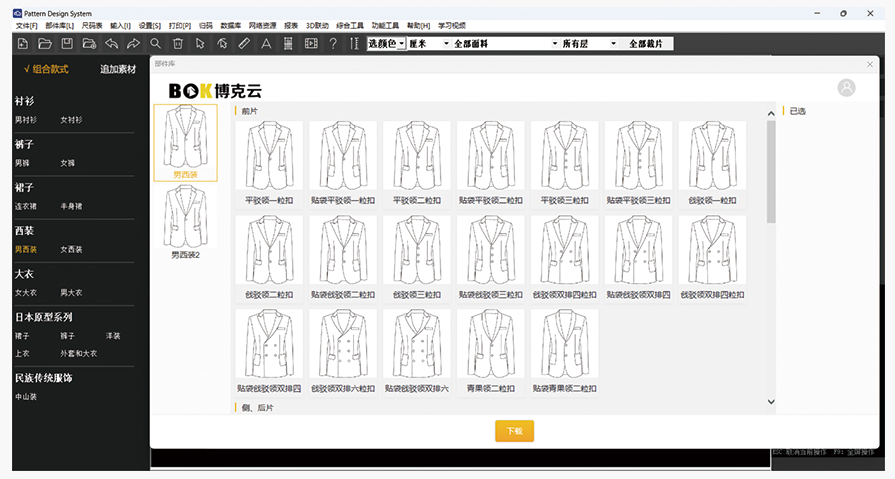Click the undo arrow icon

point(110,44)
